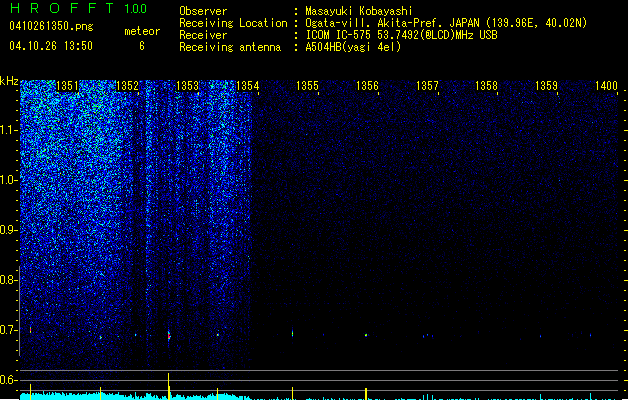Click the 0.9 kHz frequency label
Viewport: 629px width, 400px height.
pyautogui.click(x=8, y=230)
